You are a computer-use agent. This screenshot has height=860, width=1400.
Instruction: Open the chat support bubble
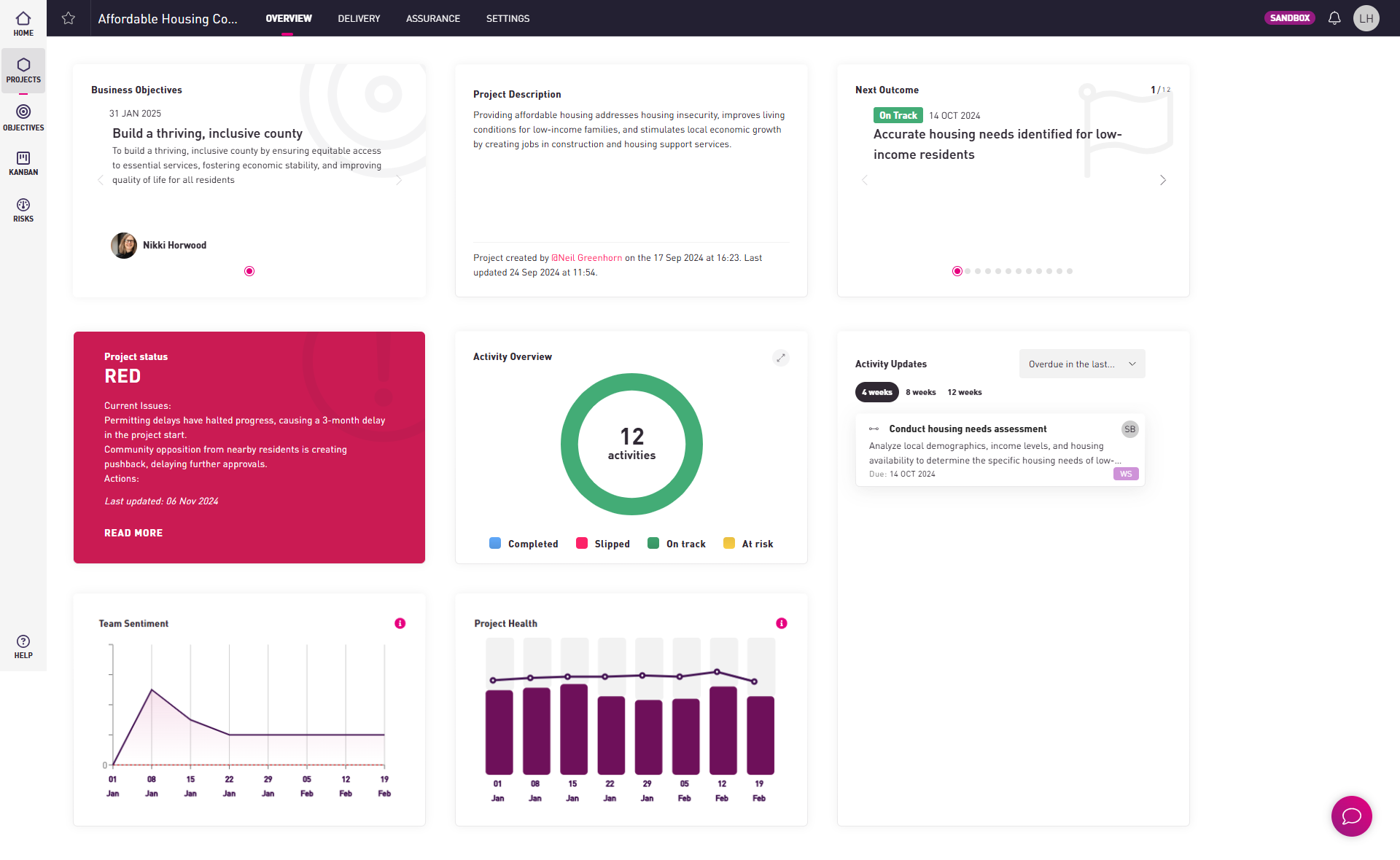1352,816
